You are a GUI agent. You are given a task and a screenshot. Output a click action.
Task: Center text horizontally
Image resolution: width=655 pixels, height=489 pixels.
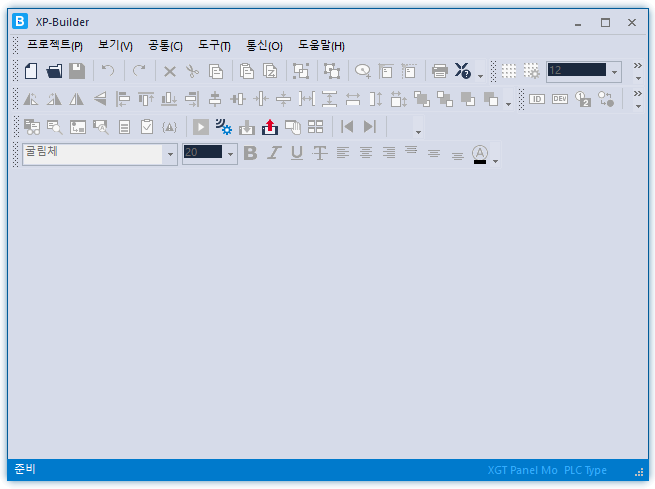(x=366, y=152)
